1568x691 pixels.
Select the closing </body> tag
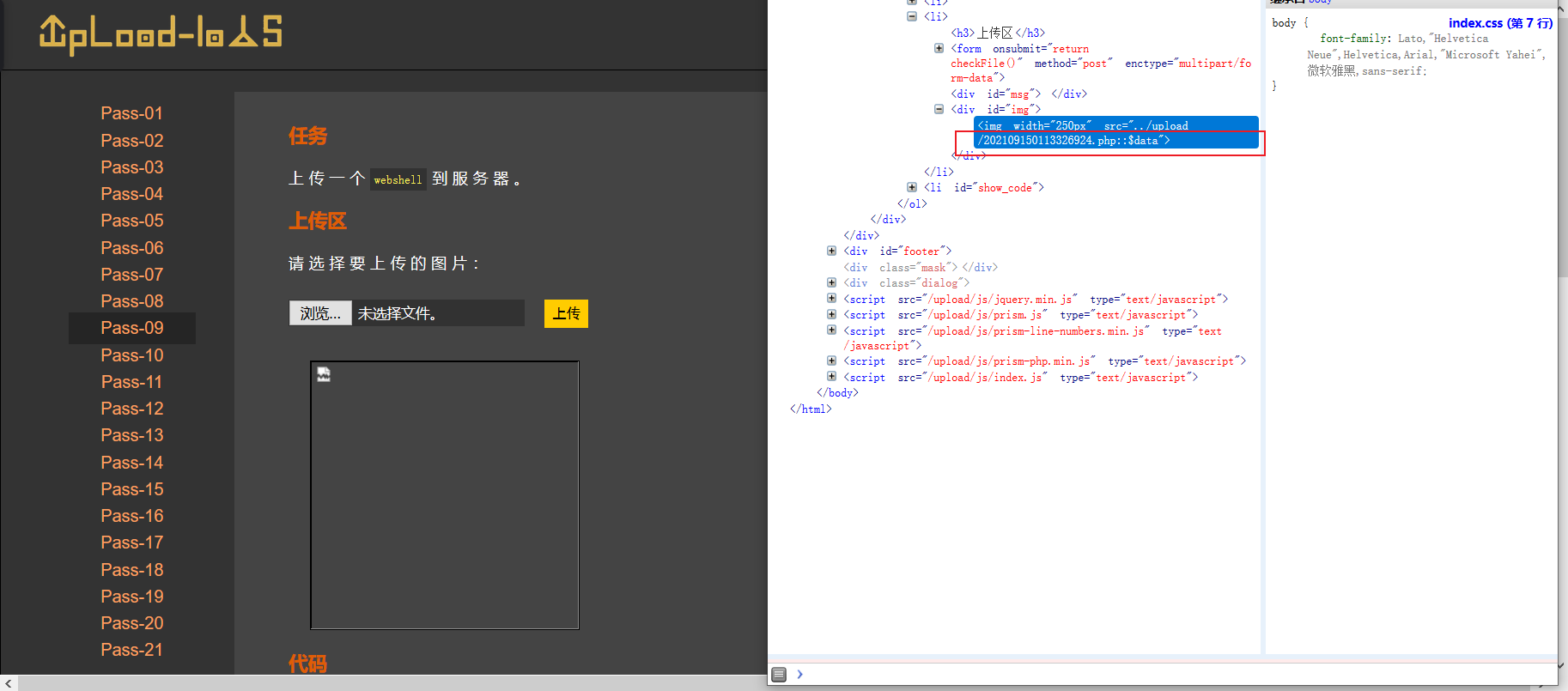pos(837,392)
